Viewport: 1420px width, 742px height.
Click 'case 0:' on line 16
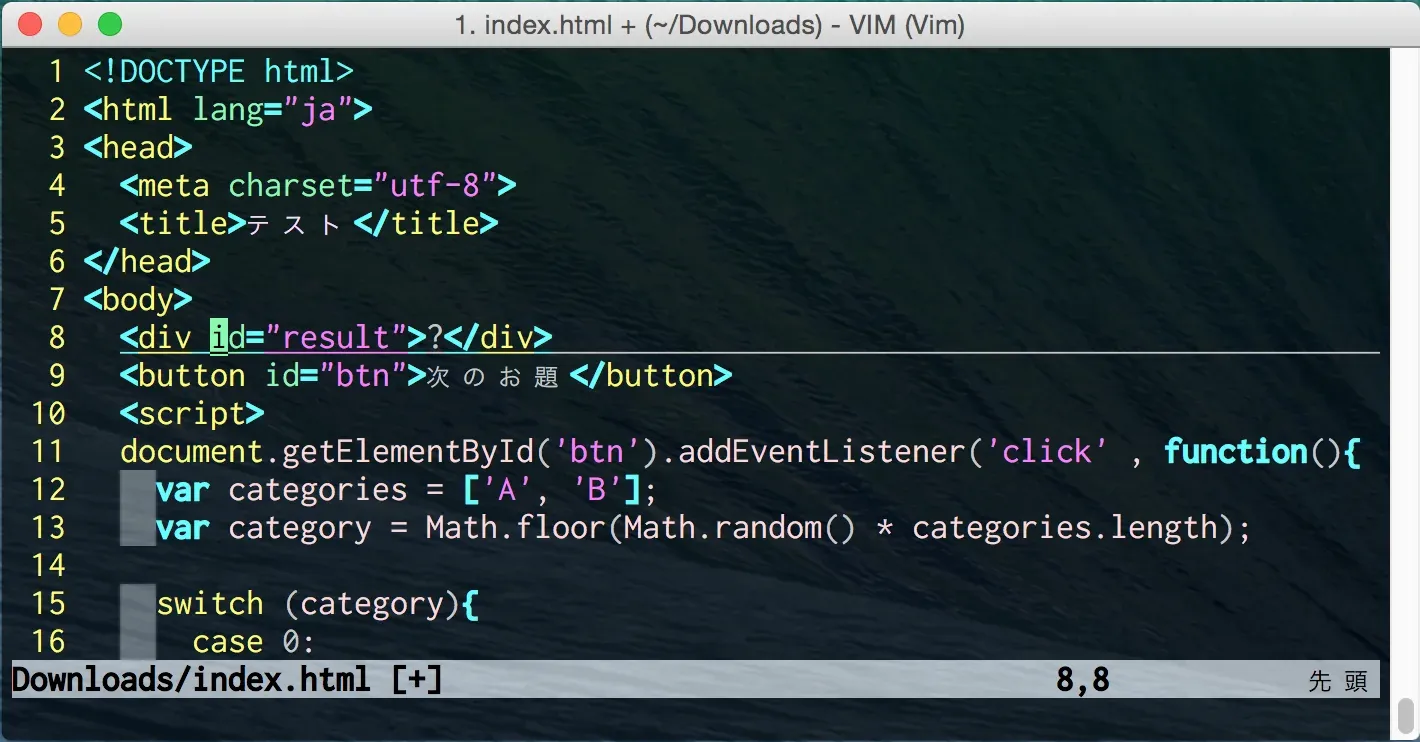pyautogui.click(x=255, y=642)
